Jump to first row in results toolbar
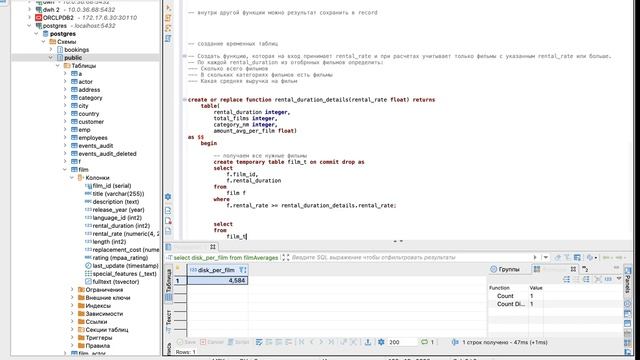This screenshot has width=640, height=360. (x=301, y=342)
